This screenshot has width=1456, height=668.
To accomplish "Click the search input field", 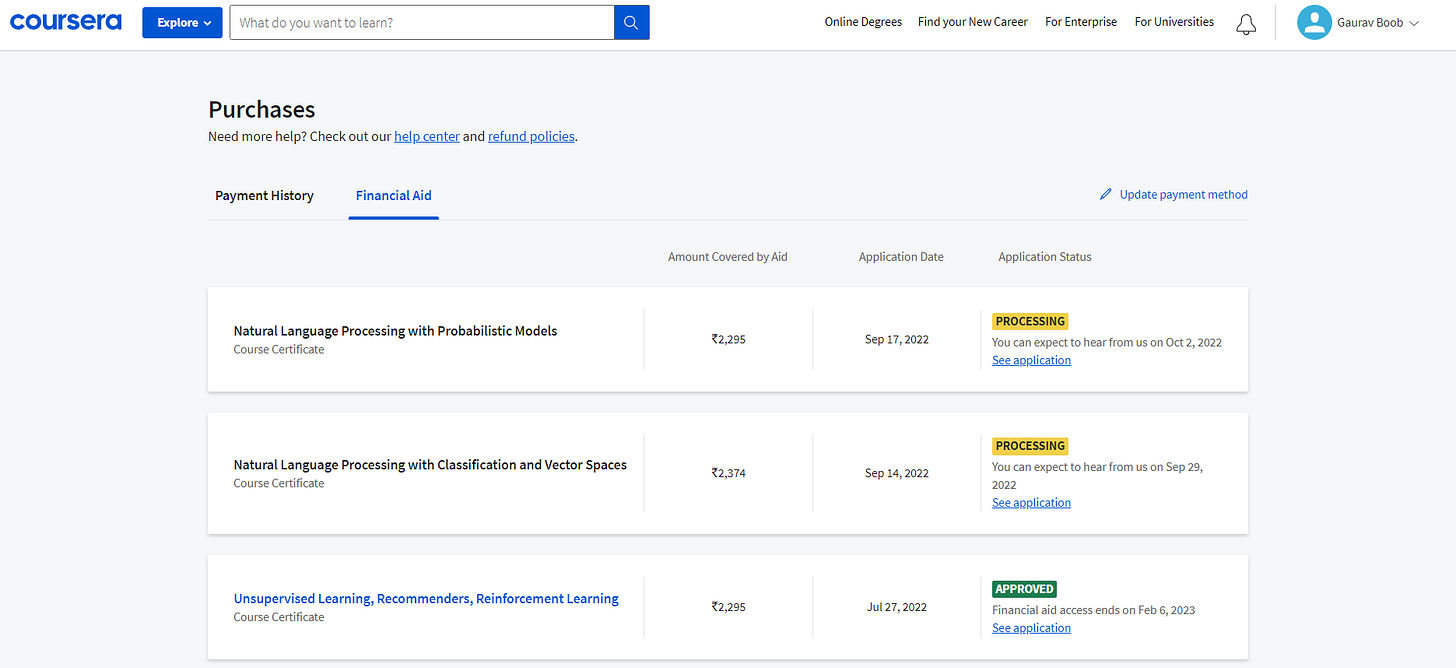I will tap(421, 23).
